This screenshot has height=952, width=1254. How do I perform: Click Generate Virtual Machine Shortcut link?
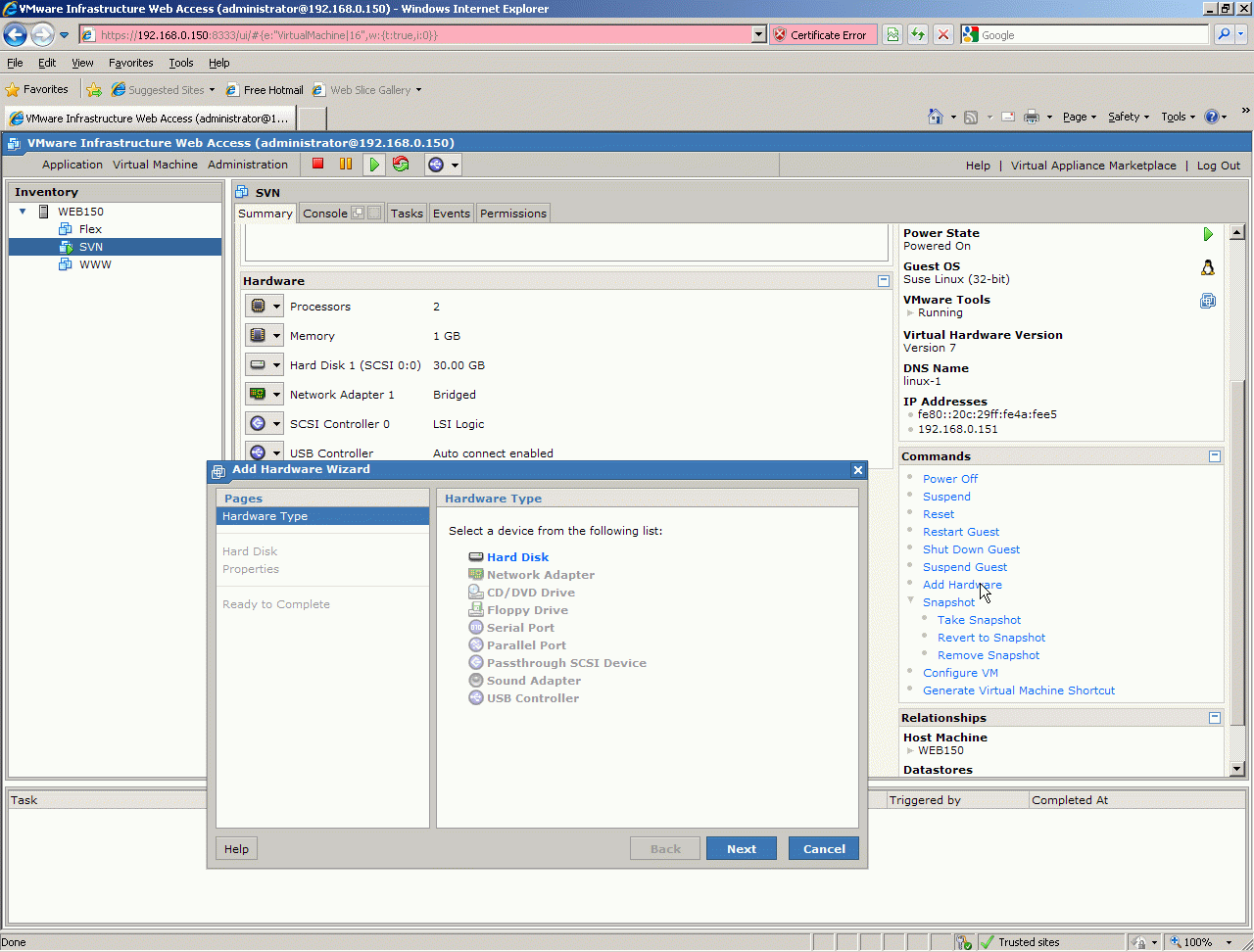[1019, 690]
